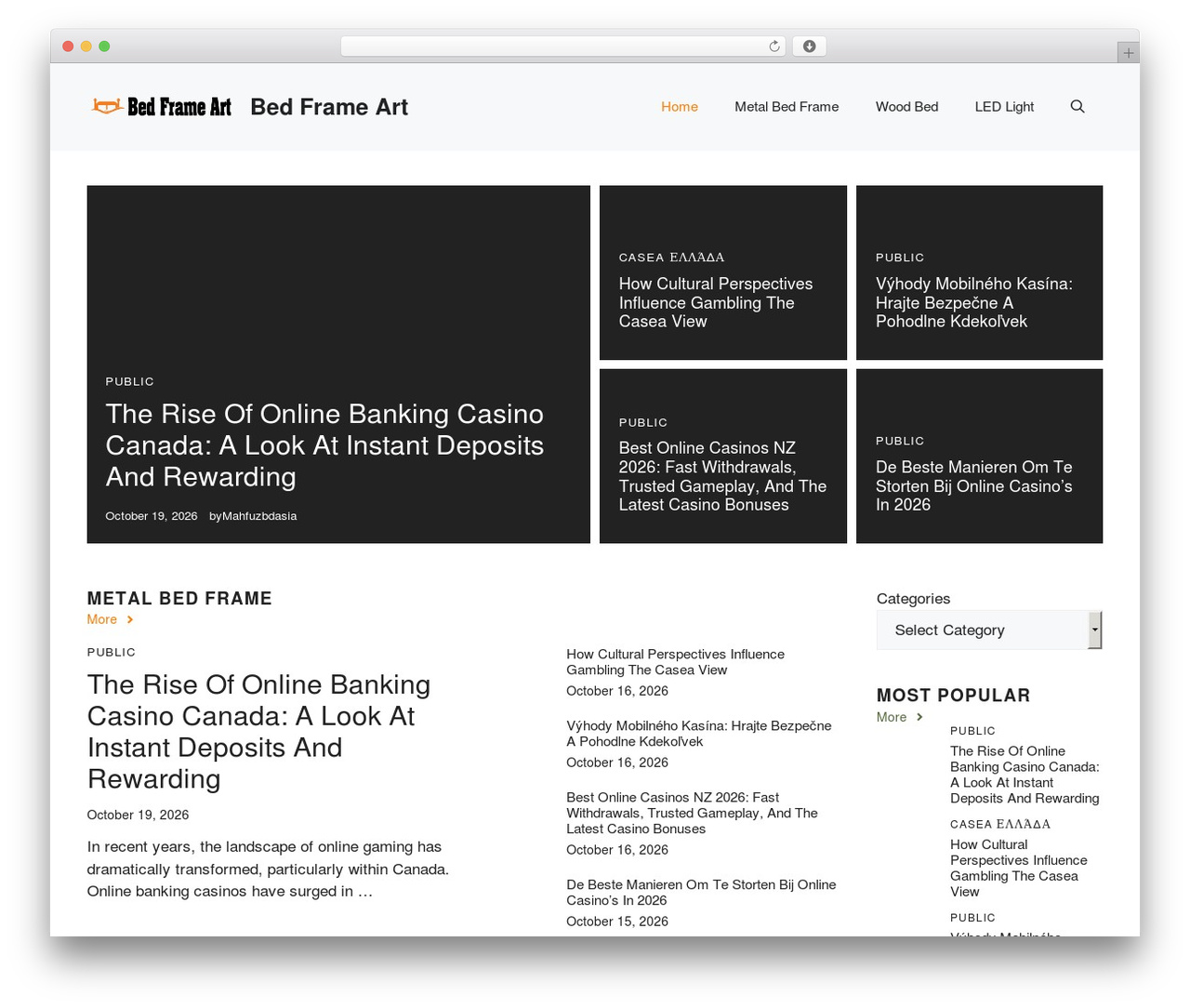Click De Beste Manieren article in middle list

click(x=701, y=893)
